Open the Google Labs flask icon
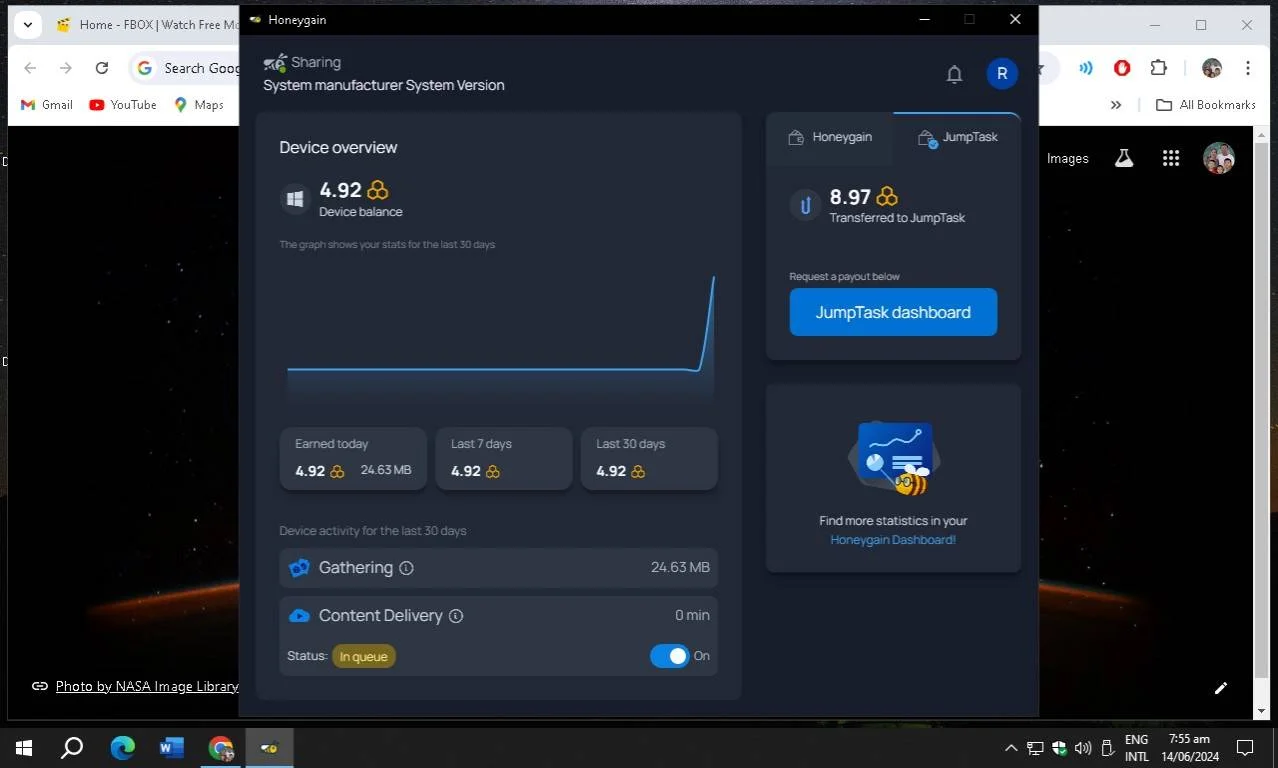The height and width of the screenshot is (768, 1278). pos(1124,158)
